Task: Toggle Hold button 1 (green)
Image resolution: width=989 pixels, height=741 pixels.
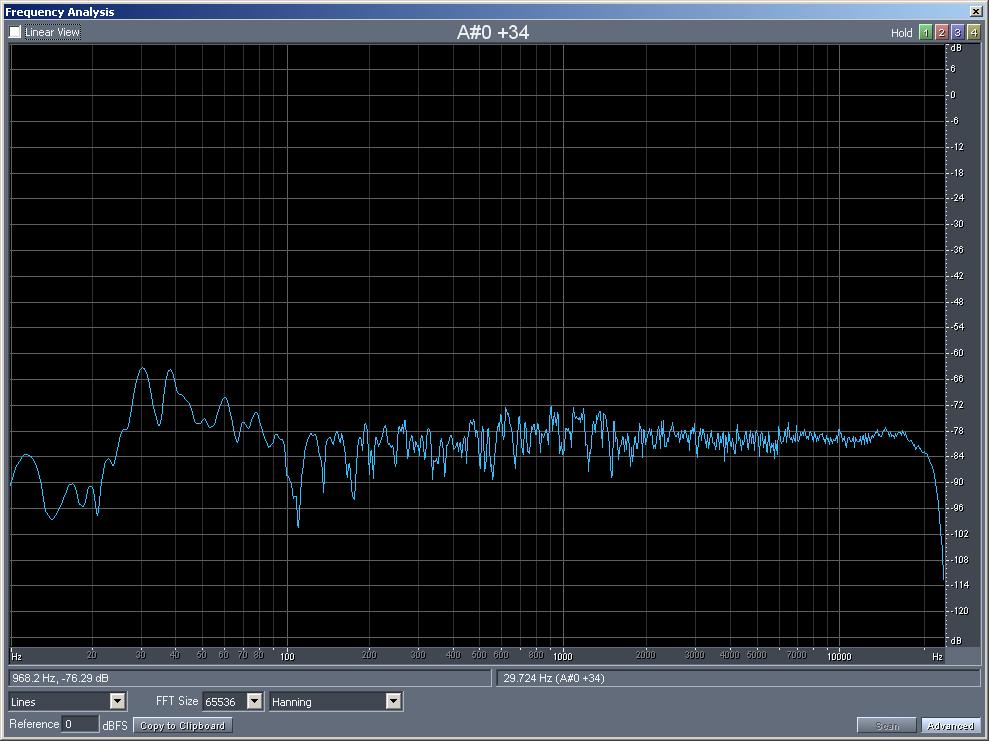Action: coord(925,33)
